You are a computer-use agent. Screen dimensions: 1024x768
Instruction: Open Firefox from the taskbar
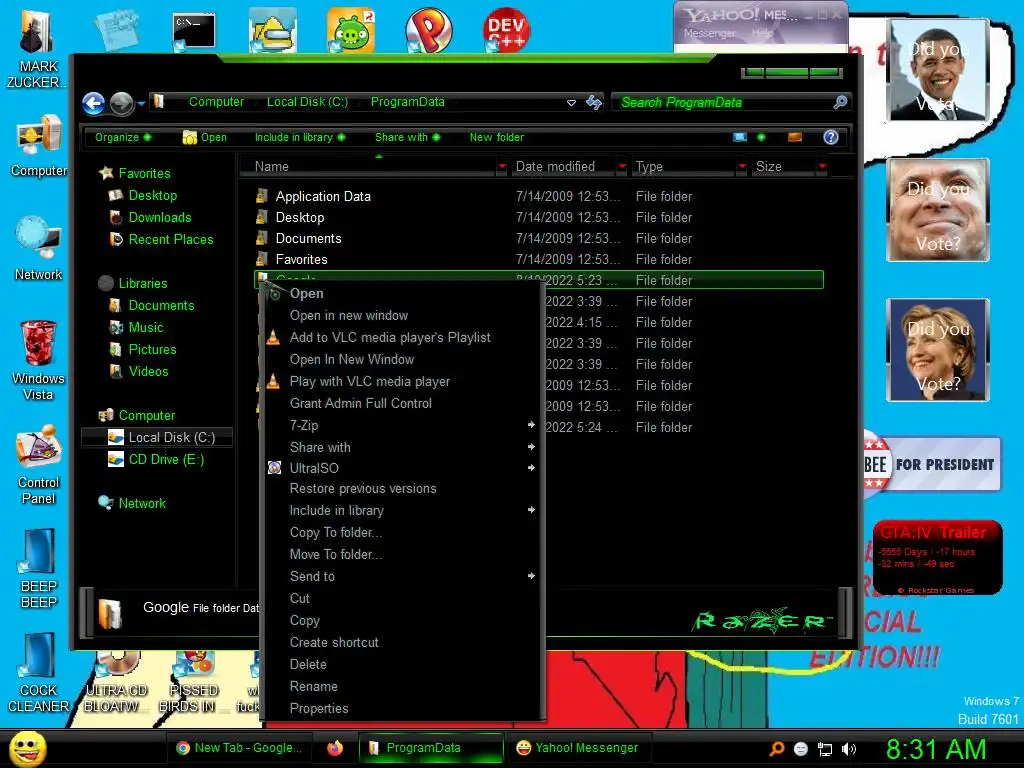[x=335, y=748]
